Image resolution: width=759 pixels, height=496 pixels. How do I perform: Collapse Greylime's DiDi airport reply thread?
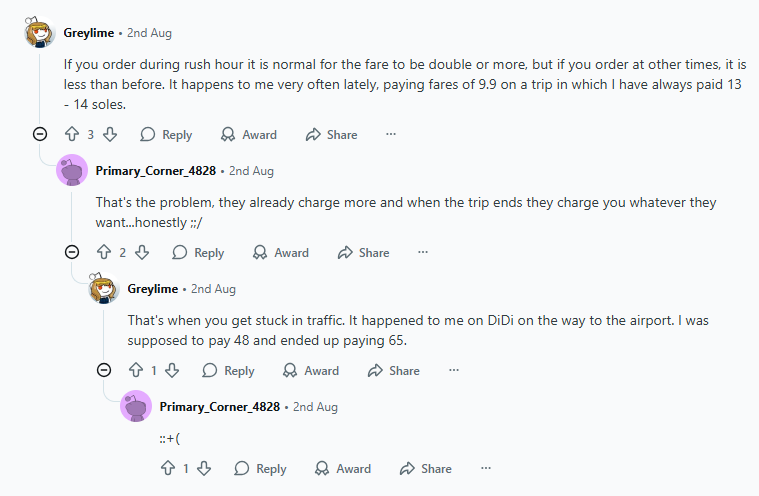coord(104,370)
